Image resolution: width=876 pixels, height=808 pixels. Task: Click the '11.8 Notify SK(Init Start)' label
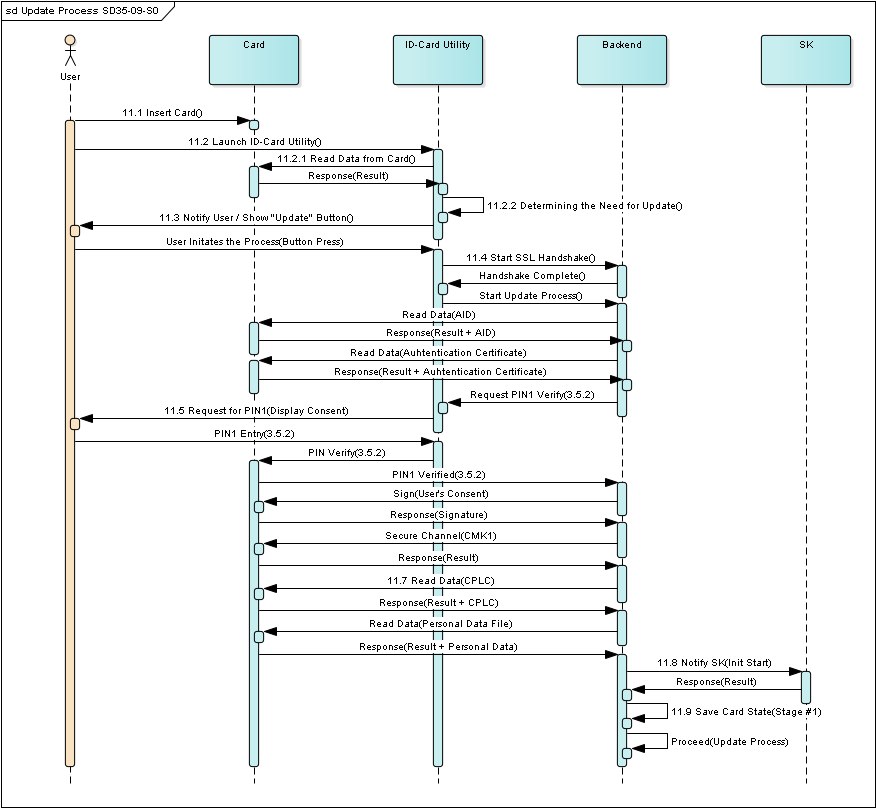coord(715,663)
